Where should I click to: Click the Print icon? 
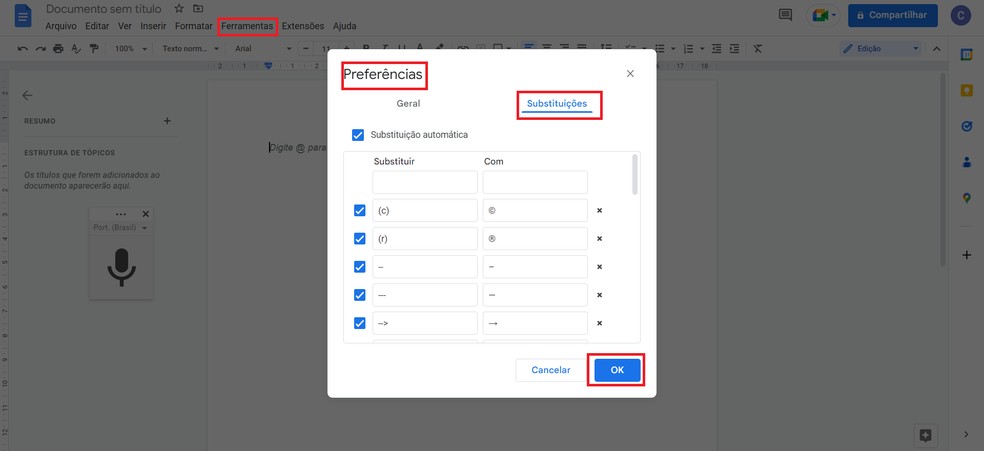(x=58, y=48)
